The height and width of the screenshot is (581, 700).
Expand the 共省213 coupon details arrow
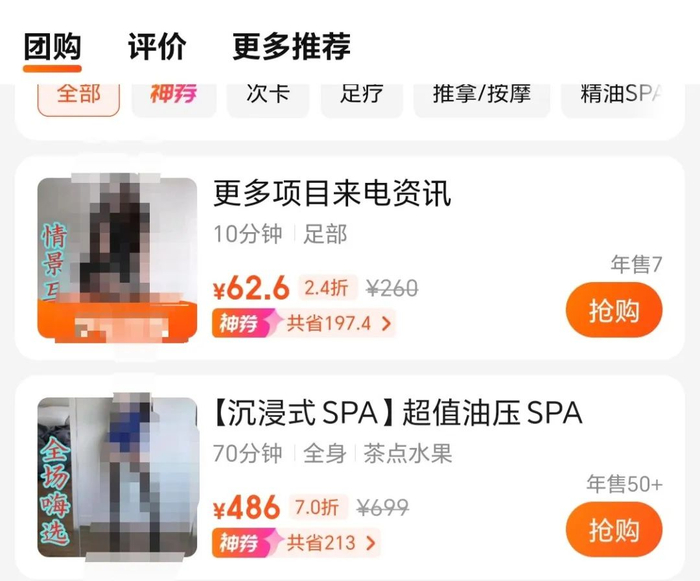click(370, 543)
